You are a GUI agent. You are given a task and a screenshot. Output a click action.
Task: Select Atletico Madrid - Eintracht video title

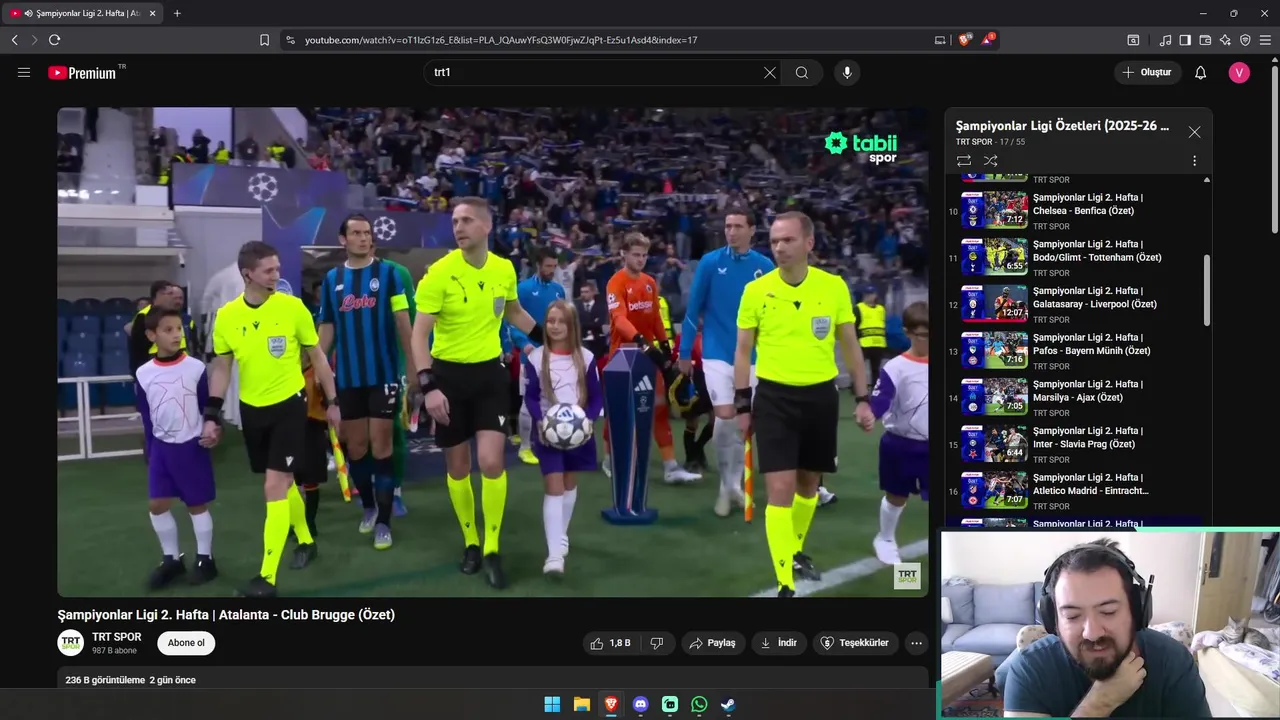[x=1091, y=484]
